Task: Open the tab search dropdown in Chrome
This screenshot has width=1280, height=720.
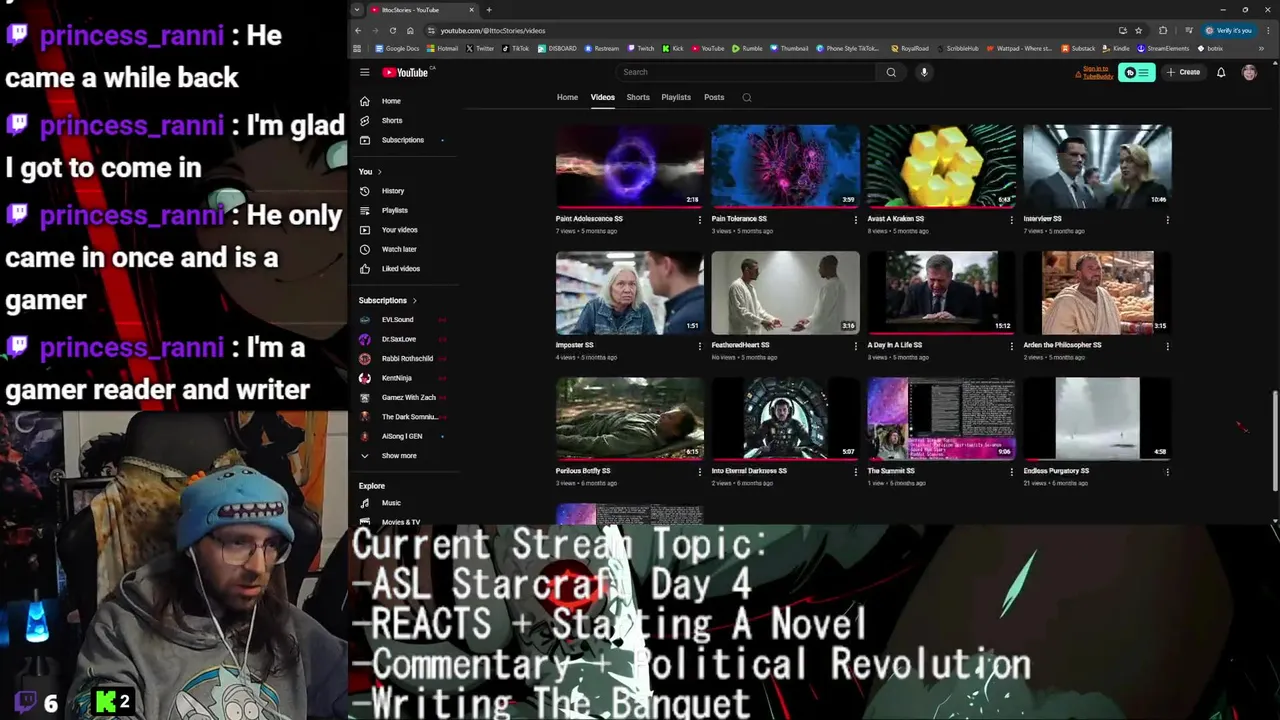Action: (357, 10)
